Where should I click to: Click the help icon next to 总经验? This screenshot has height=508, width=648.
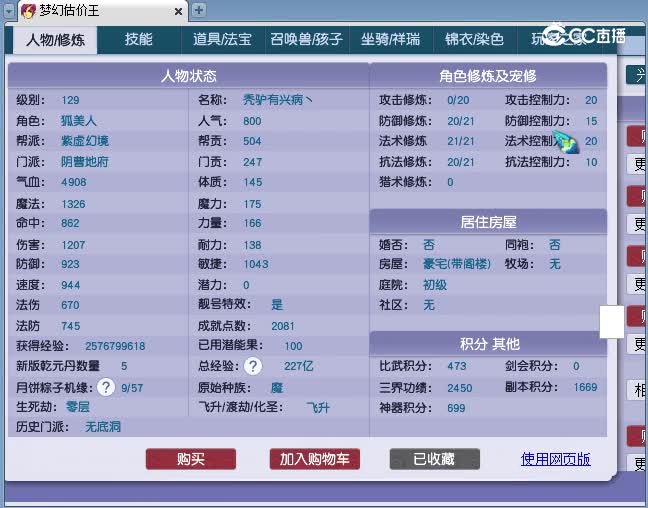point(253,366)
